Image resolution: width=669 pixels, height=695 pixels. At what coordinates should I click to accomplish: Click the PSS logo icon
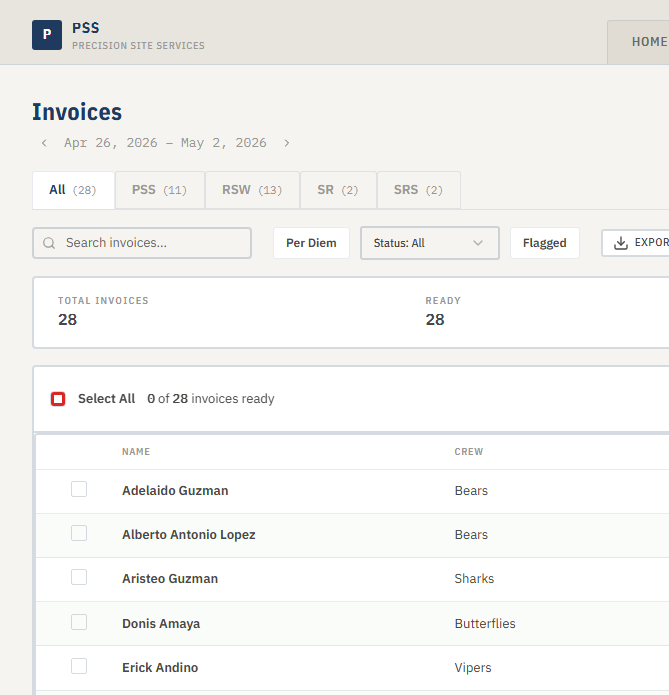47,35
